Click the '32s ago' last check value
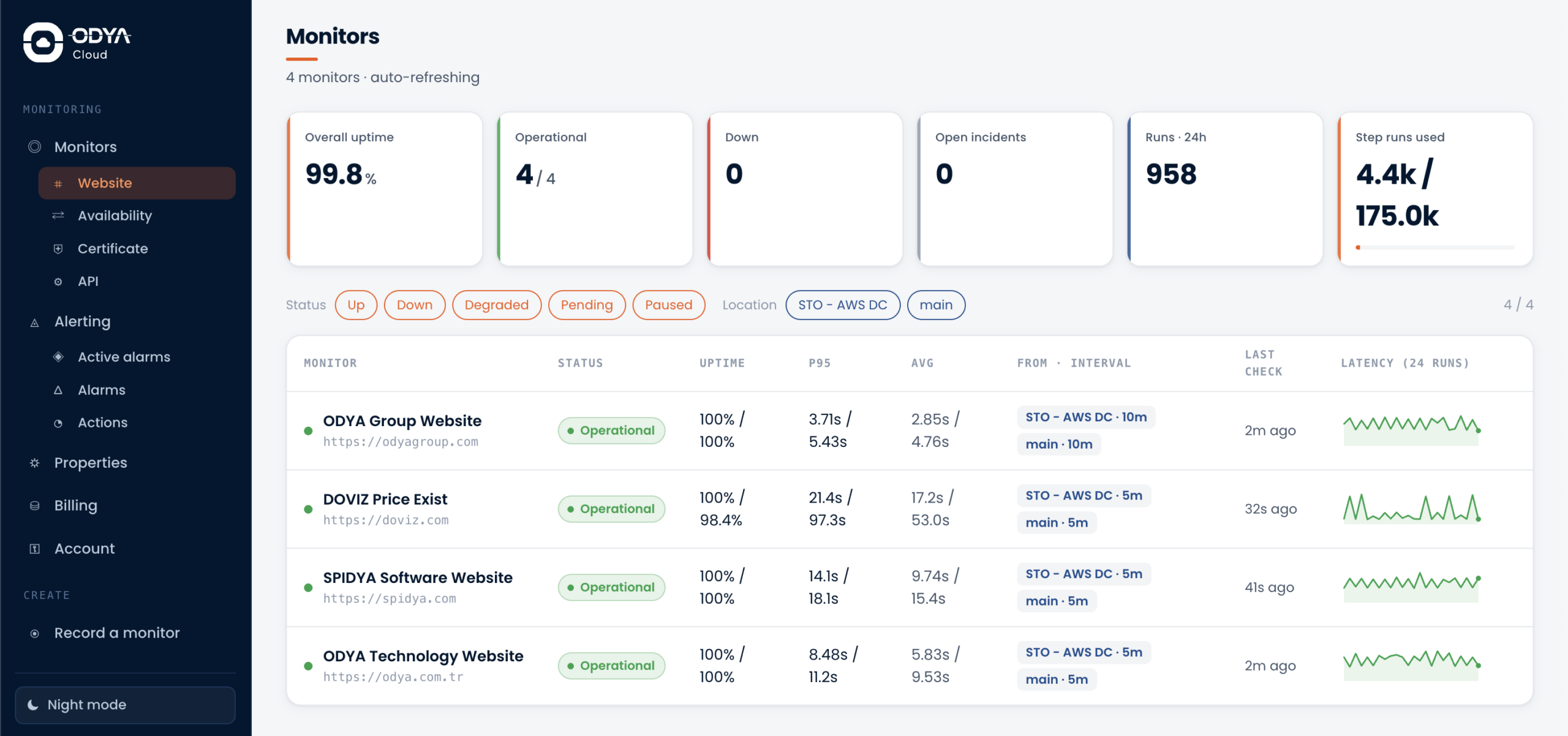The image size is (1568, 736). tap(1271, 509)
